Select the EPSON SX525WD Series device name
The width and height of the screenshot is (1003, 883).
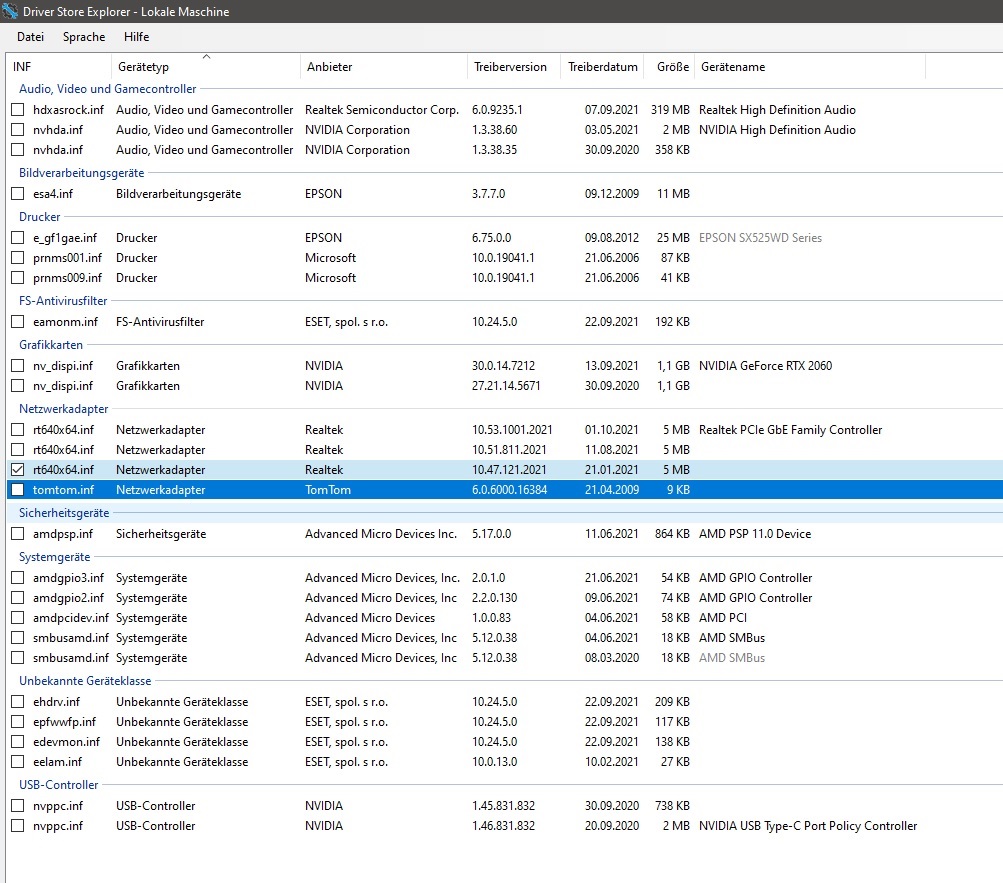pyautogui.click(x=760, y=238)
